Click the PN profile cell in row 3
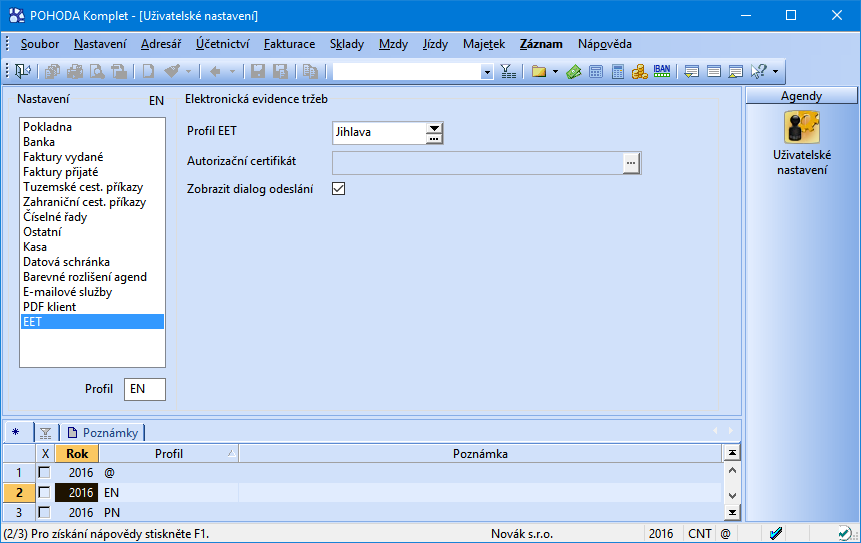 click(x=169, y=512)
